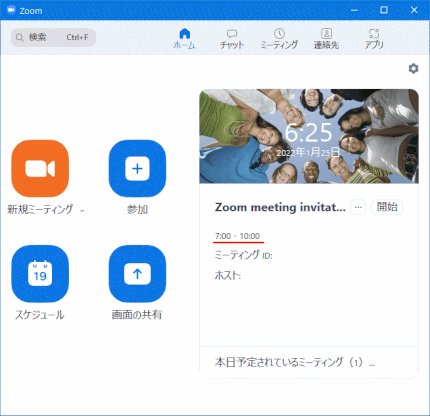Open the ミーティング tab
This screenshot has height=416, width=430.
pos(279,39)
